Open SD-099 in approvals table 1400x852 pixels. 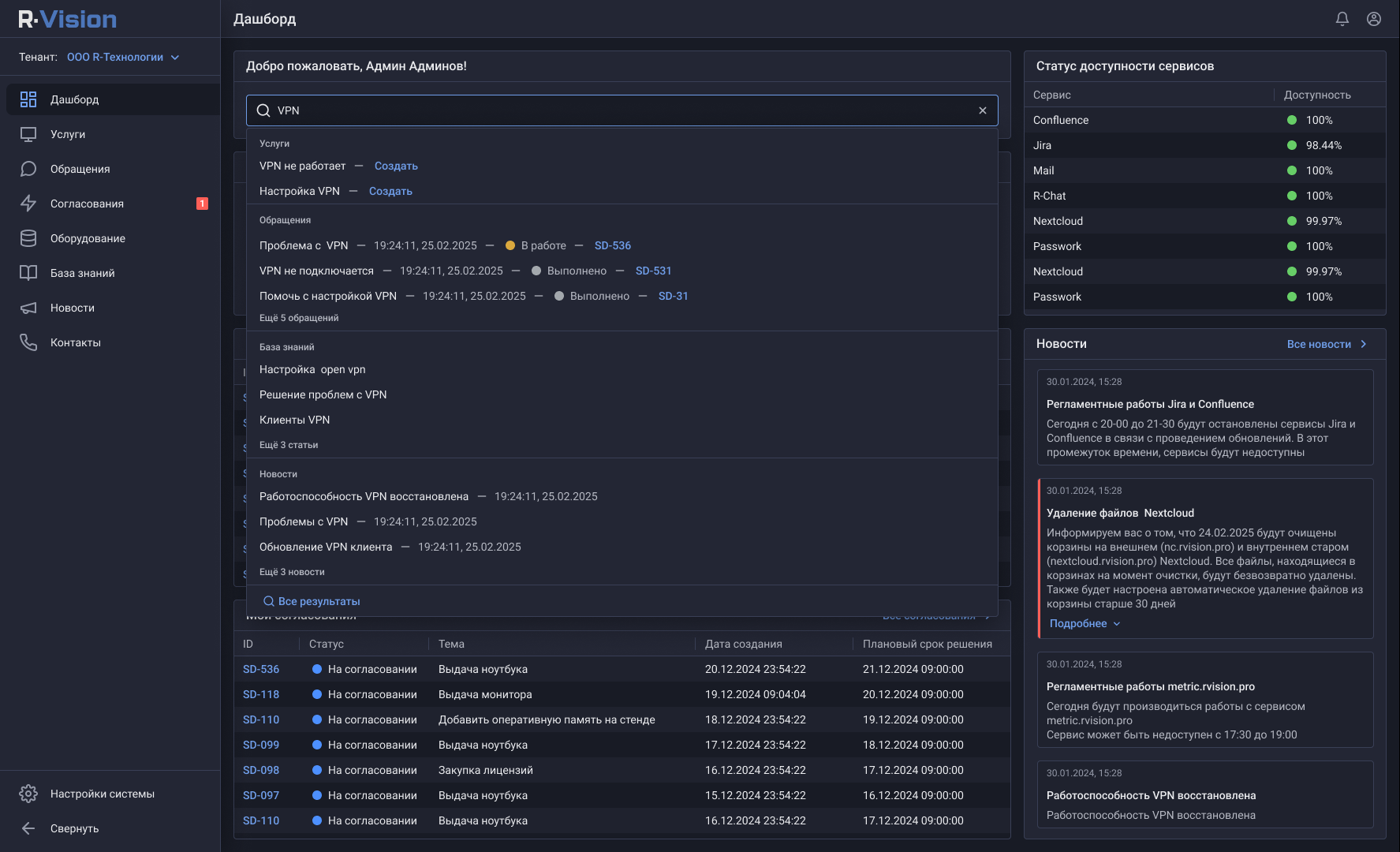tap(261, 745)
